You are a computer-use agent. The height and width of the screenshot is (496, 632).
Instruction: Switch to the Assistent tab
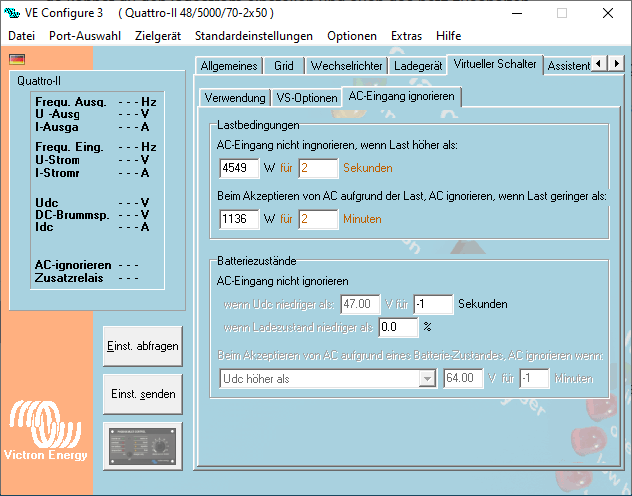[568, 66]
